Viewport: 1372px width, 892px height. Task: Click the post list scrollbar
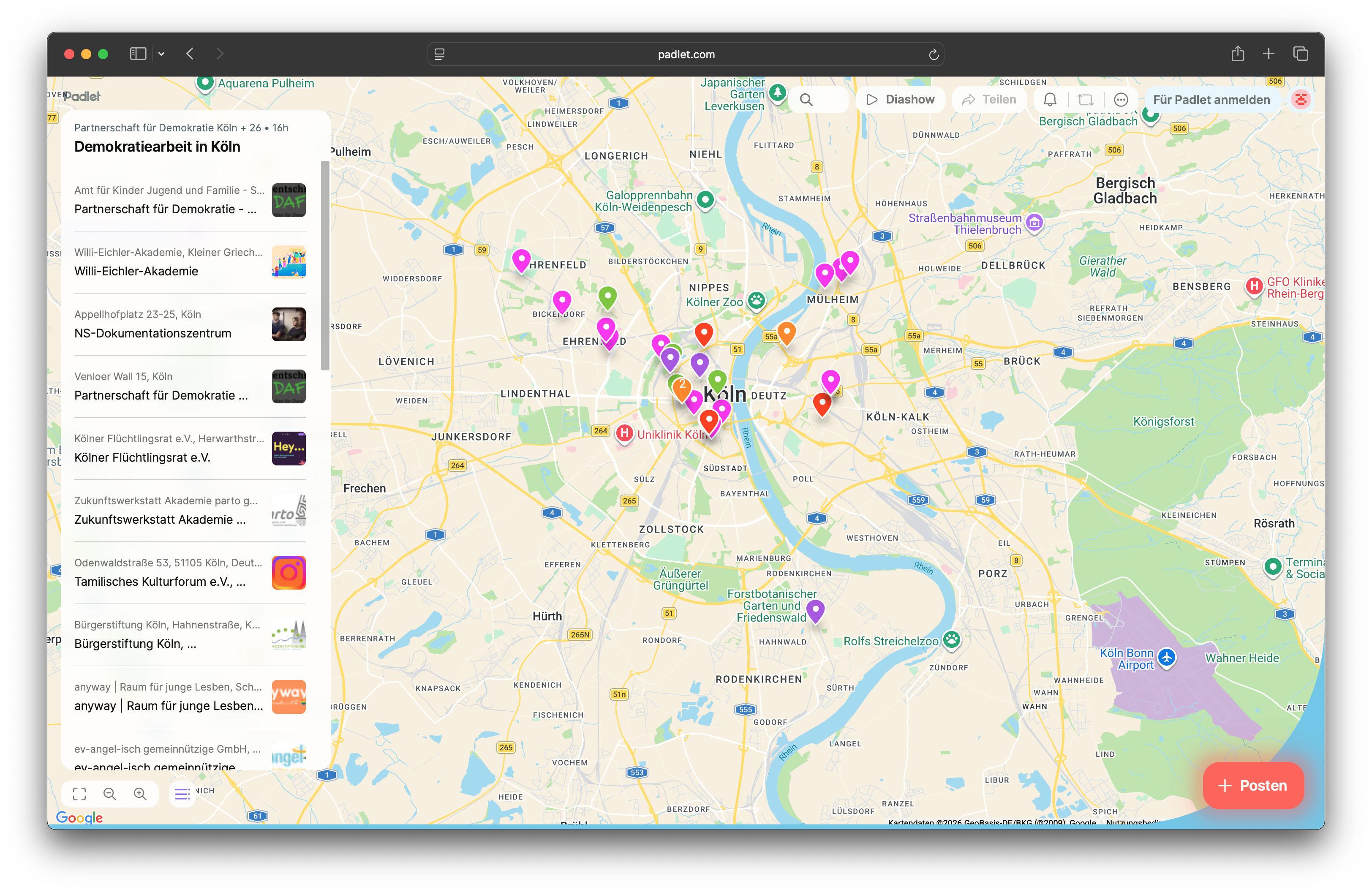pos(325,265)
